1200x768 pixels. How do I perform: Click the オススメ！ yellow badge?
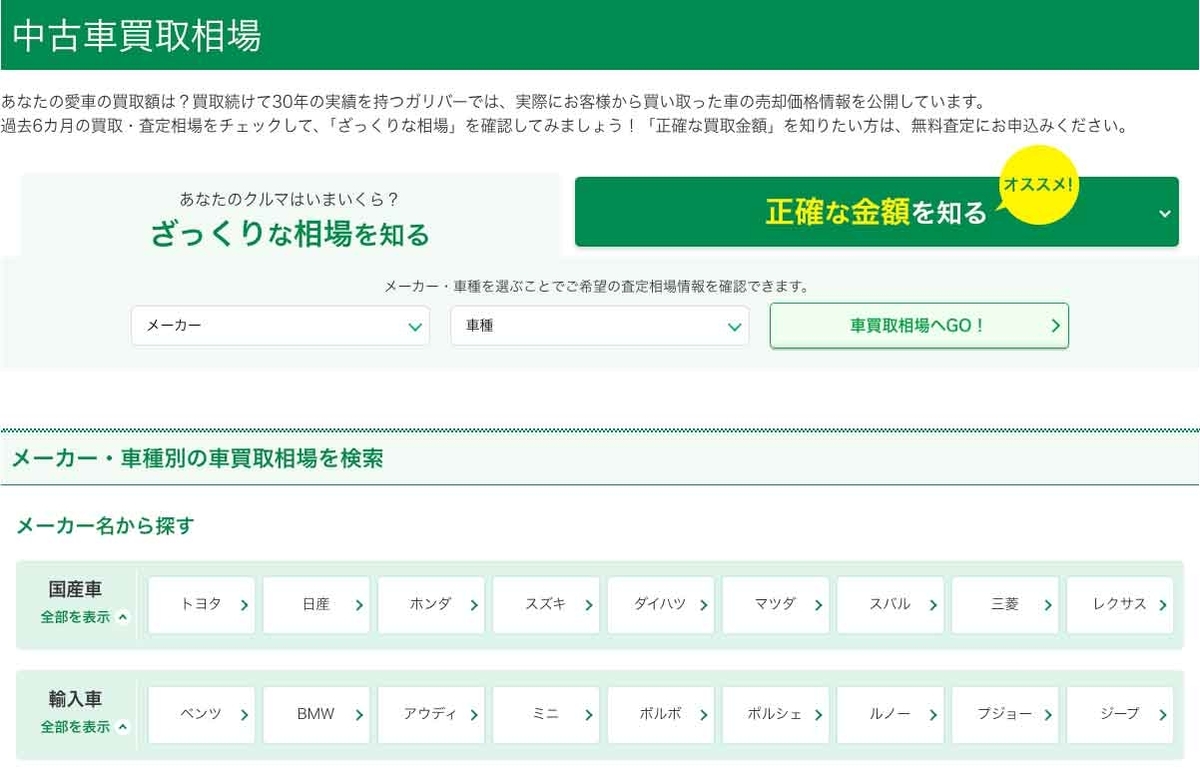1039,186
